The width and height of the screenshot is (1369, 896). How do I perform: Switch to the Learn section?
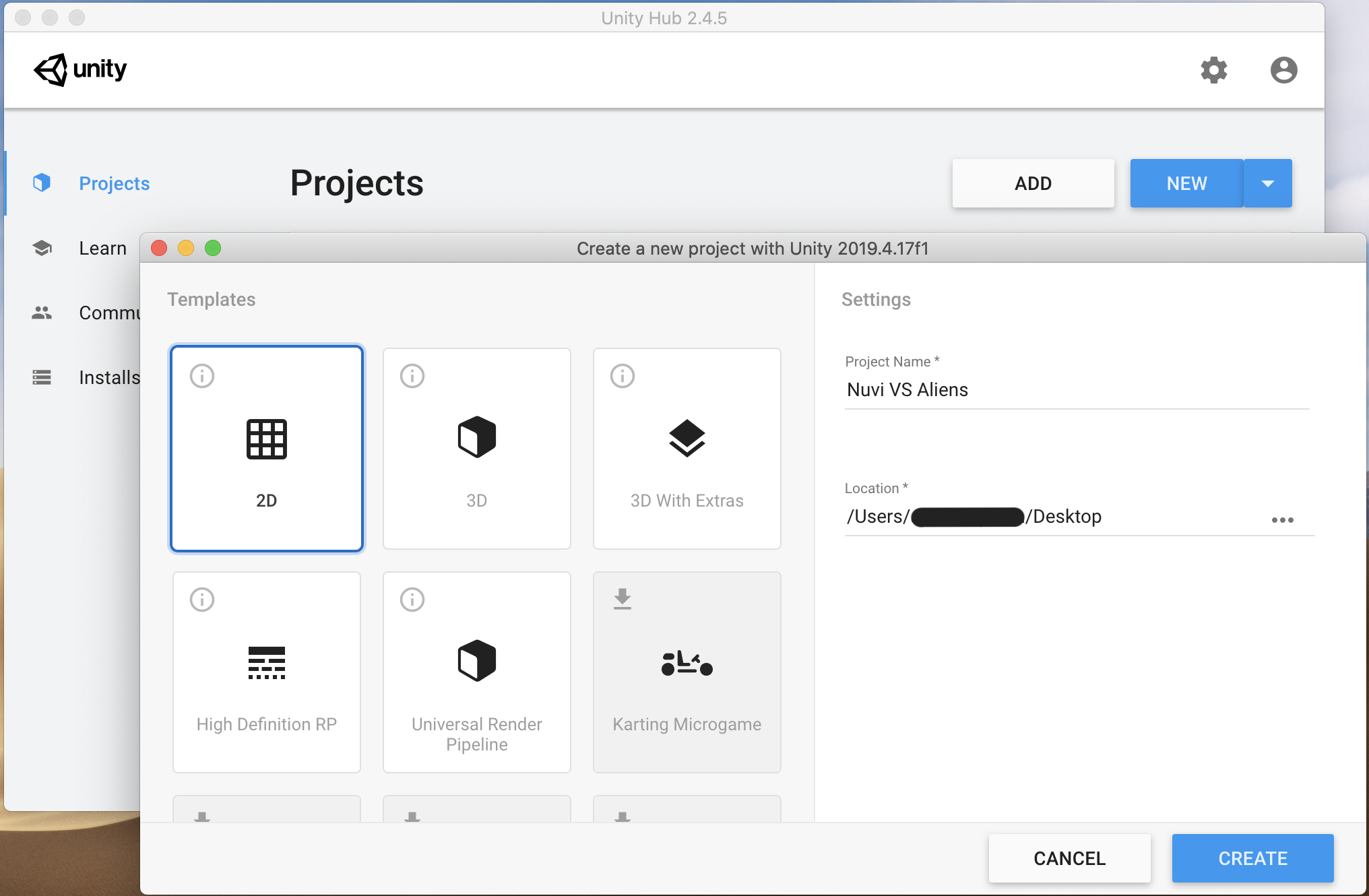[x=102, y=248]
